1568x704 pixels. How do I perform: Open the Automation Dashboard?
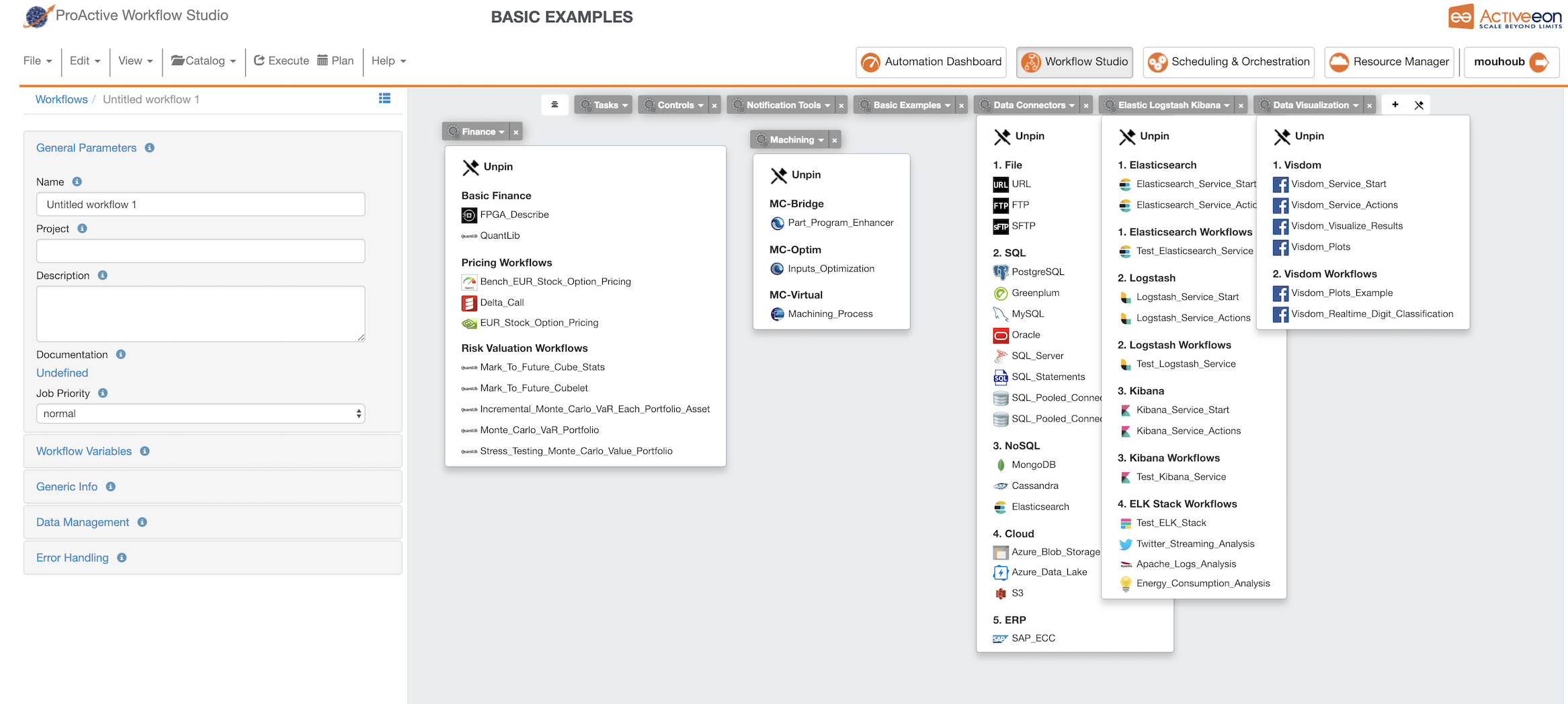(931, 62)
